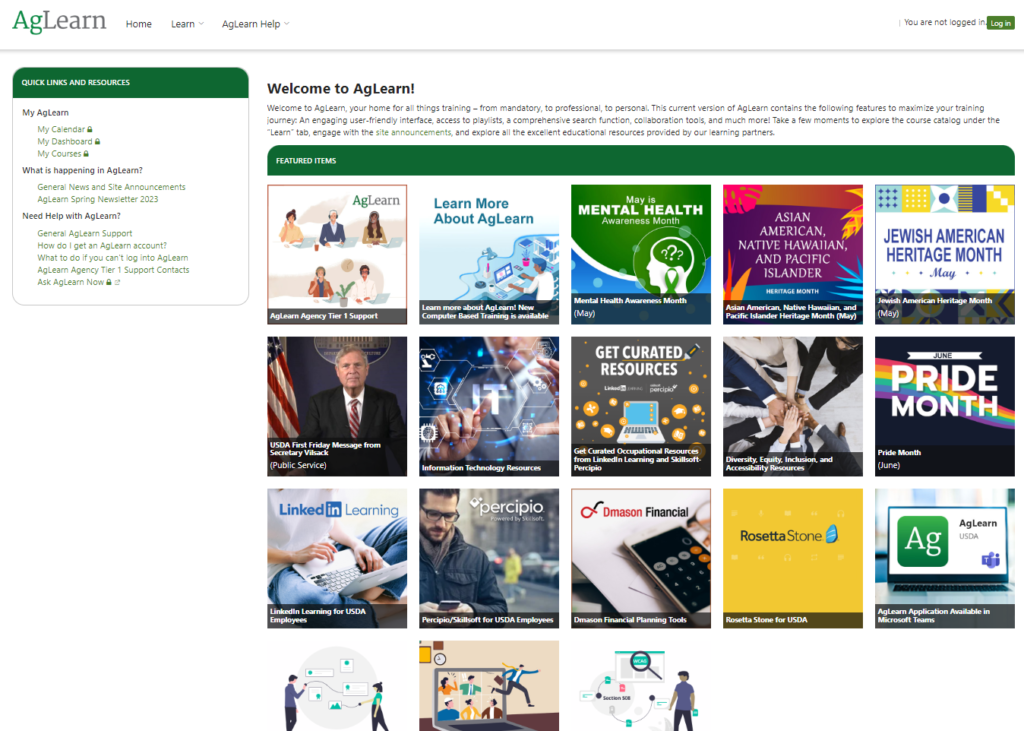Open the My Dashboard link

[x=65, y=141]
